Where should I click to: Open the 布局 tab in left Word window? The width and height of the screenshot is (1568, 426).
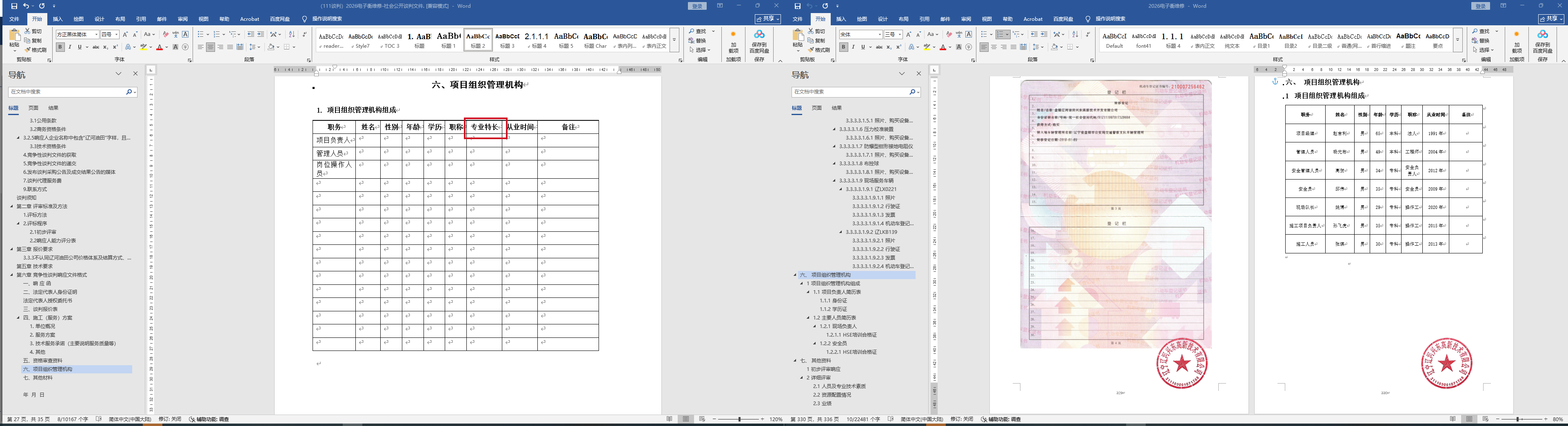coord(120,19)
